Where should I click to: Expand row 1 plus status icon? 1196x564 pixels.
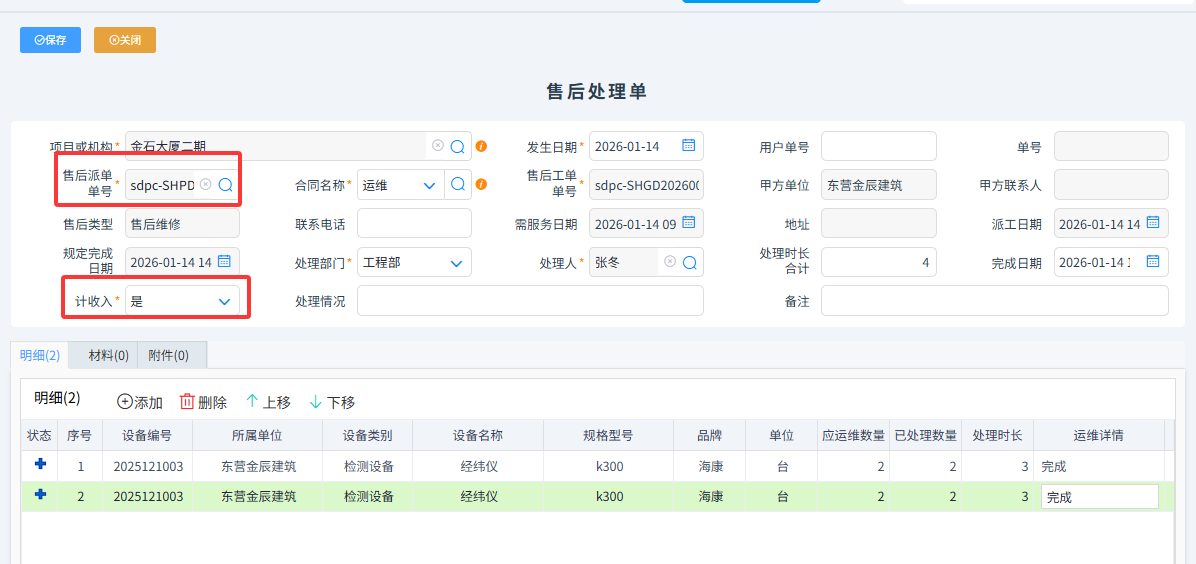(40, 465)
